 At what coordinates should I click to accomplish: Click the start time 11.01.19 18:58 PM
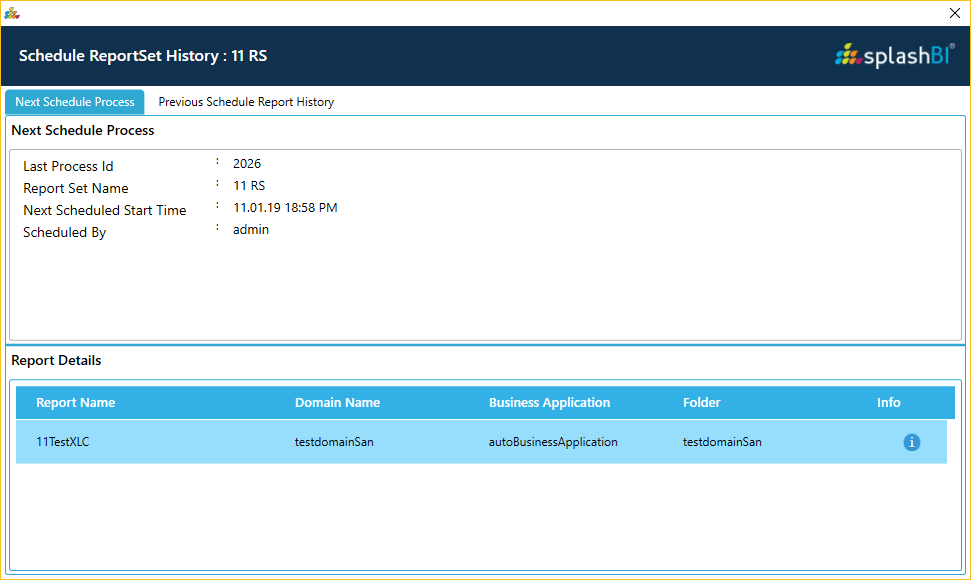click(285, 208)
